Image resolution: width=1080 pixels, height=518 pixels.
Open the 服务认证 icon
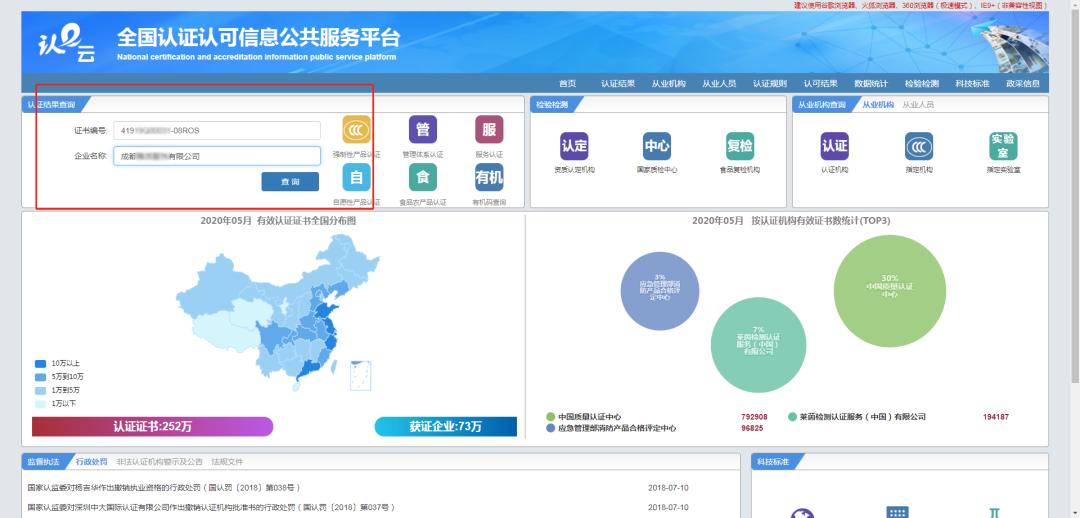[488, 131]
